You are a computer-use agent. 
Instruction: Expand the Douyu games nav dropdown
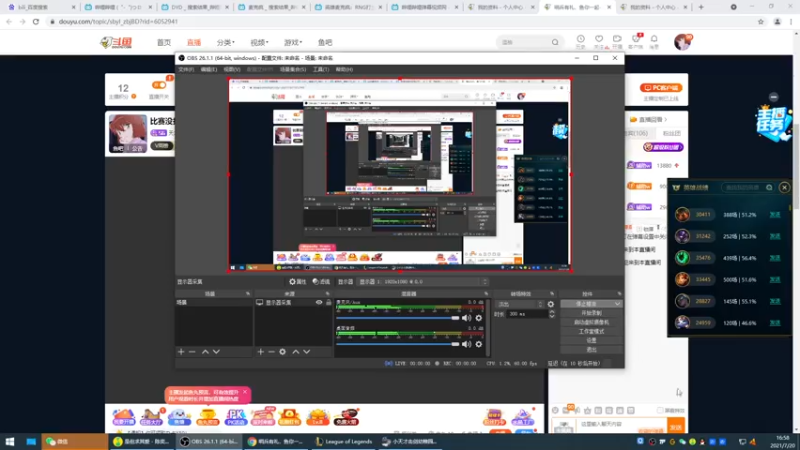(x=293, y=42)
